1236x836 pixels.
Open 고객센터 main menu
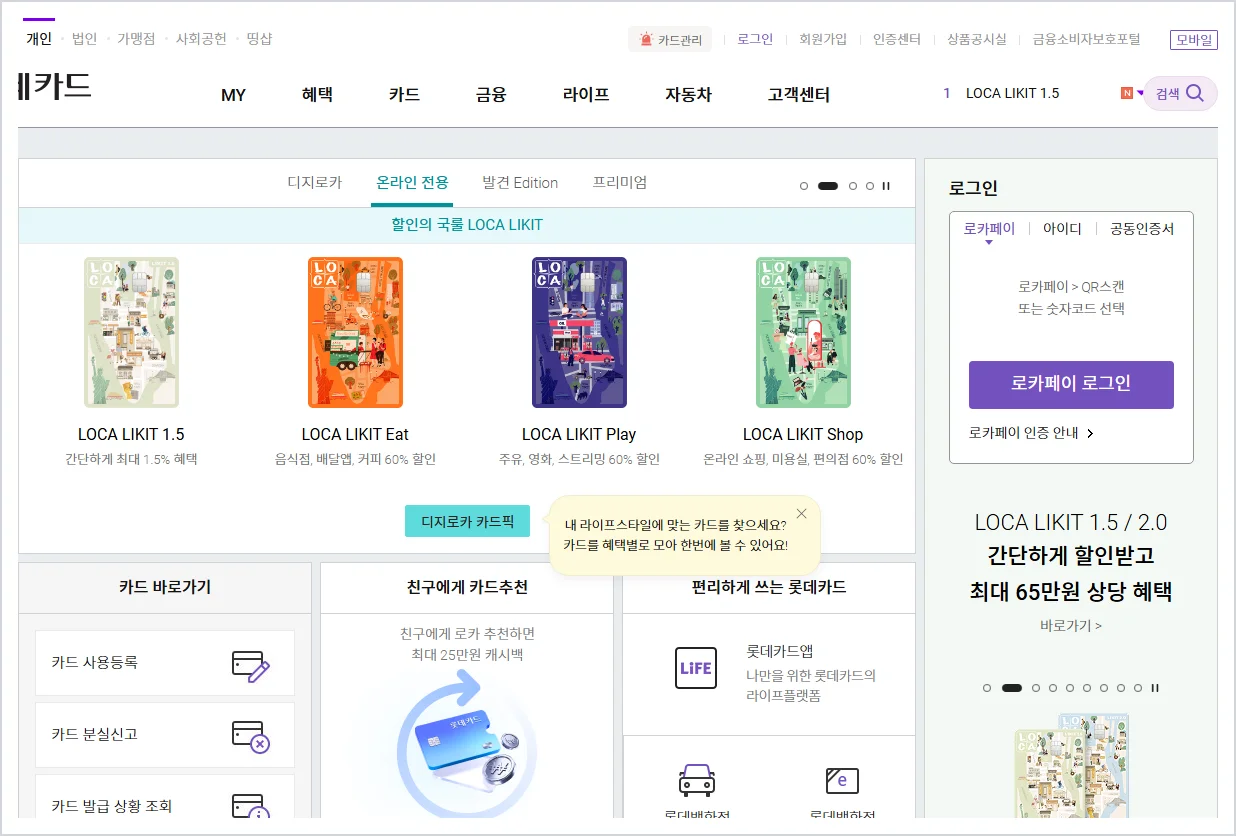799,95
